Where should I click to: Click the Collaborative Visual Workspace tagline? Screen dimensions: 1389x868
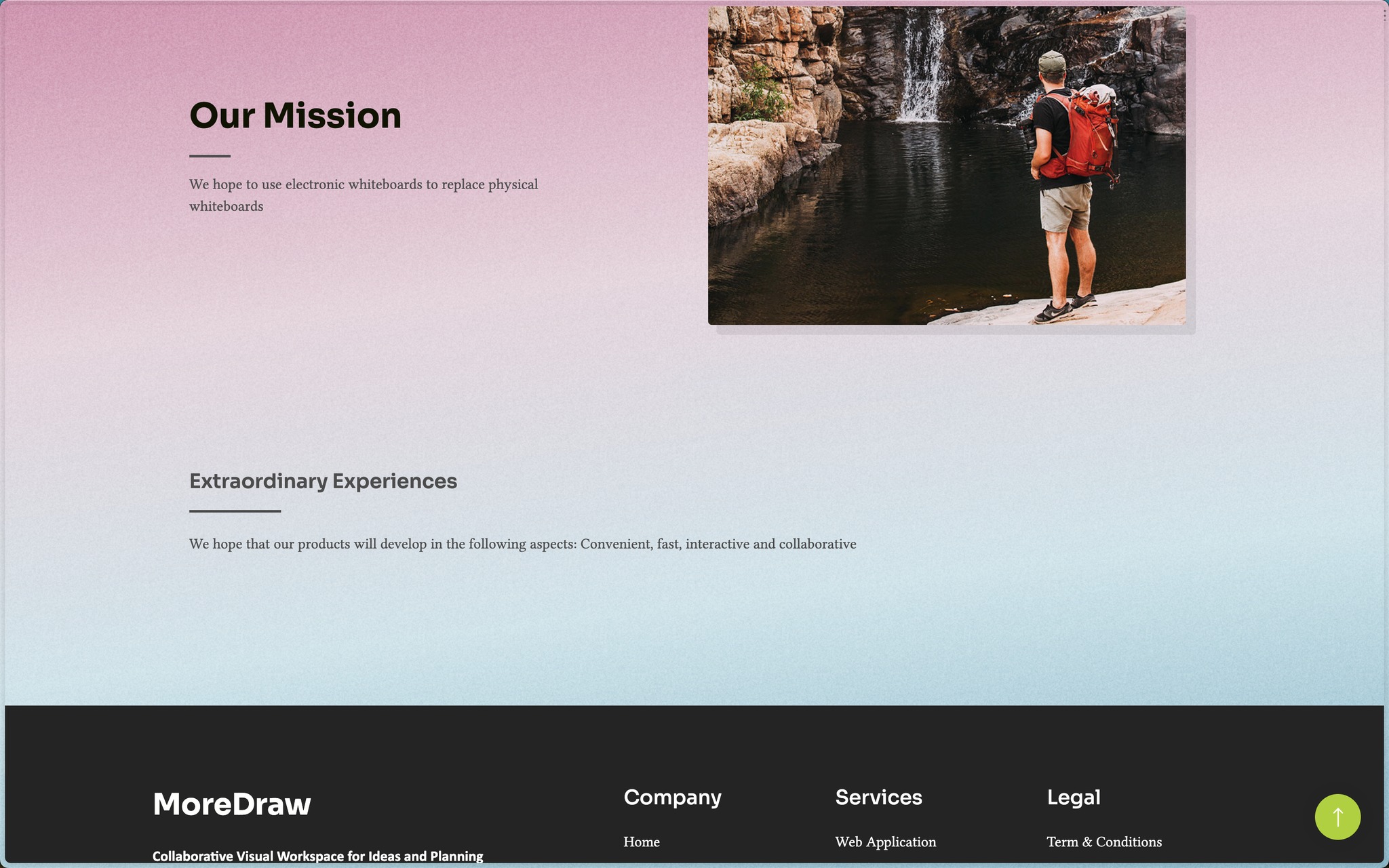click(317, 856)
